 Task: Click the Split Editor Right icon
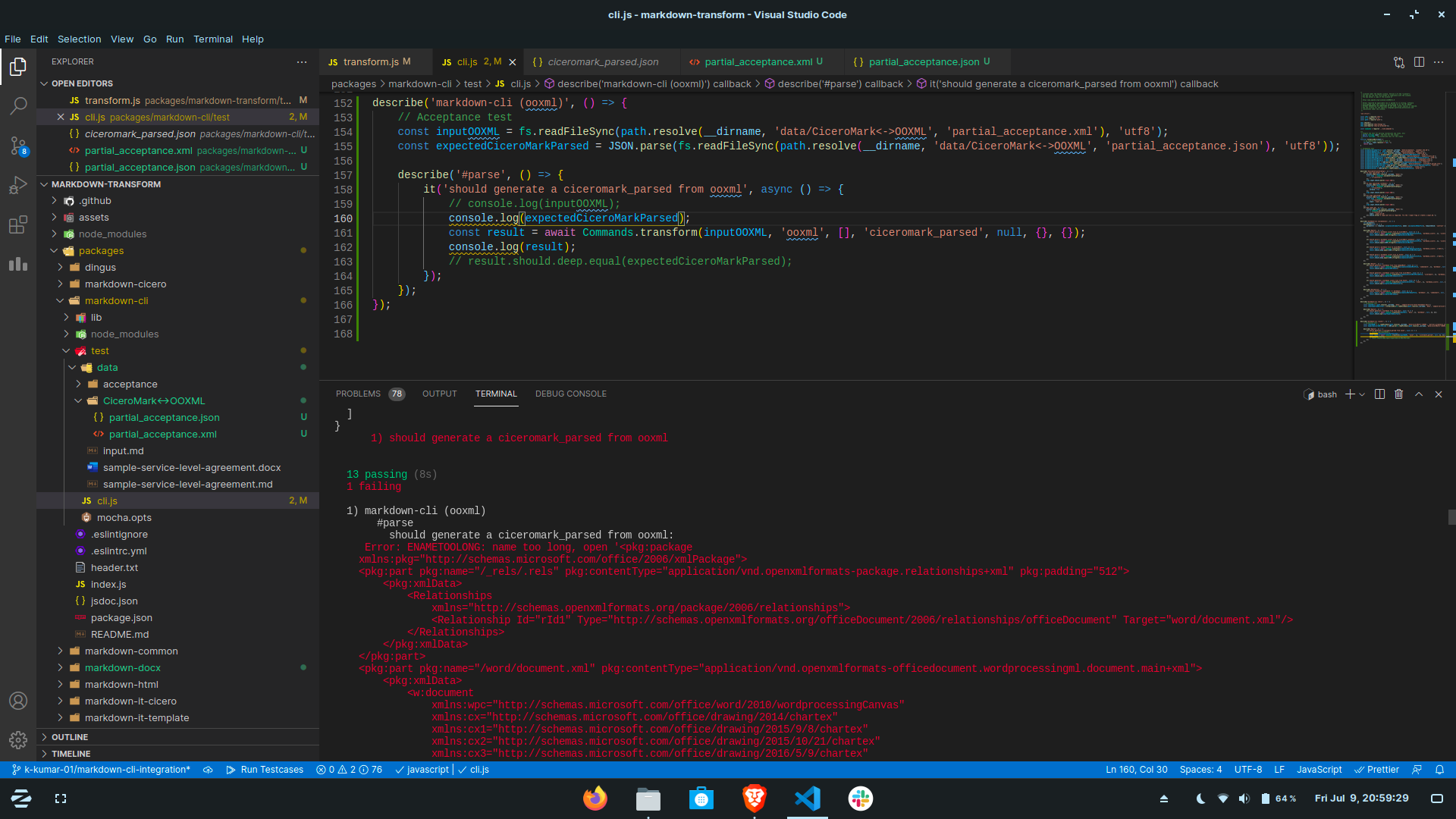1419,62
